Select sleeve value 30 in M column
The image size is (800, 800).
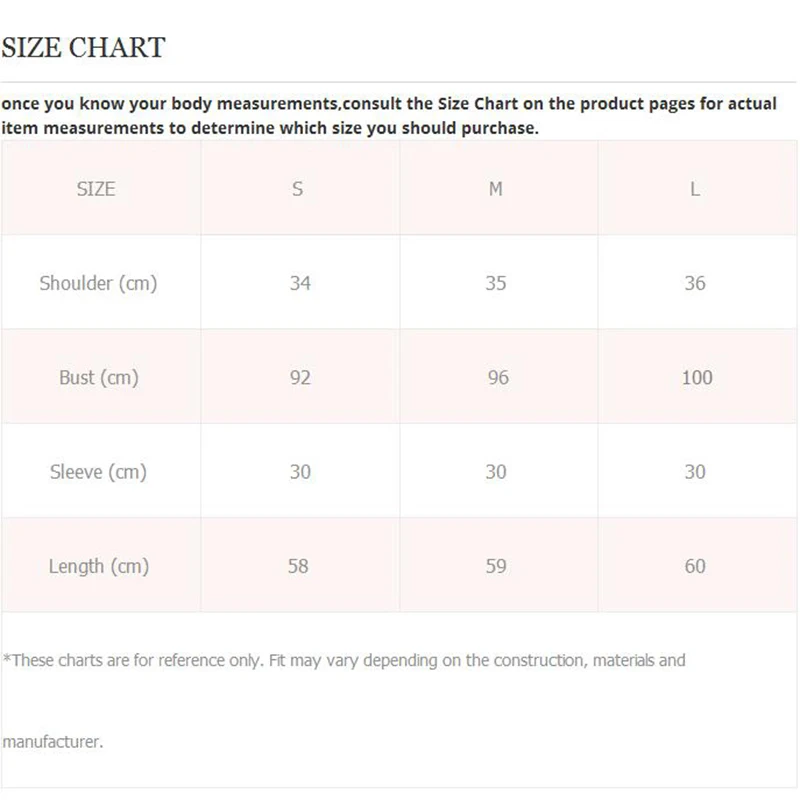[496, 471]
